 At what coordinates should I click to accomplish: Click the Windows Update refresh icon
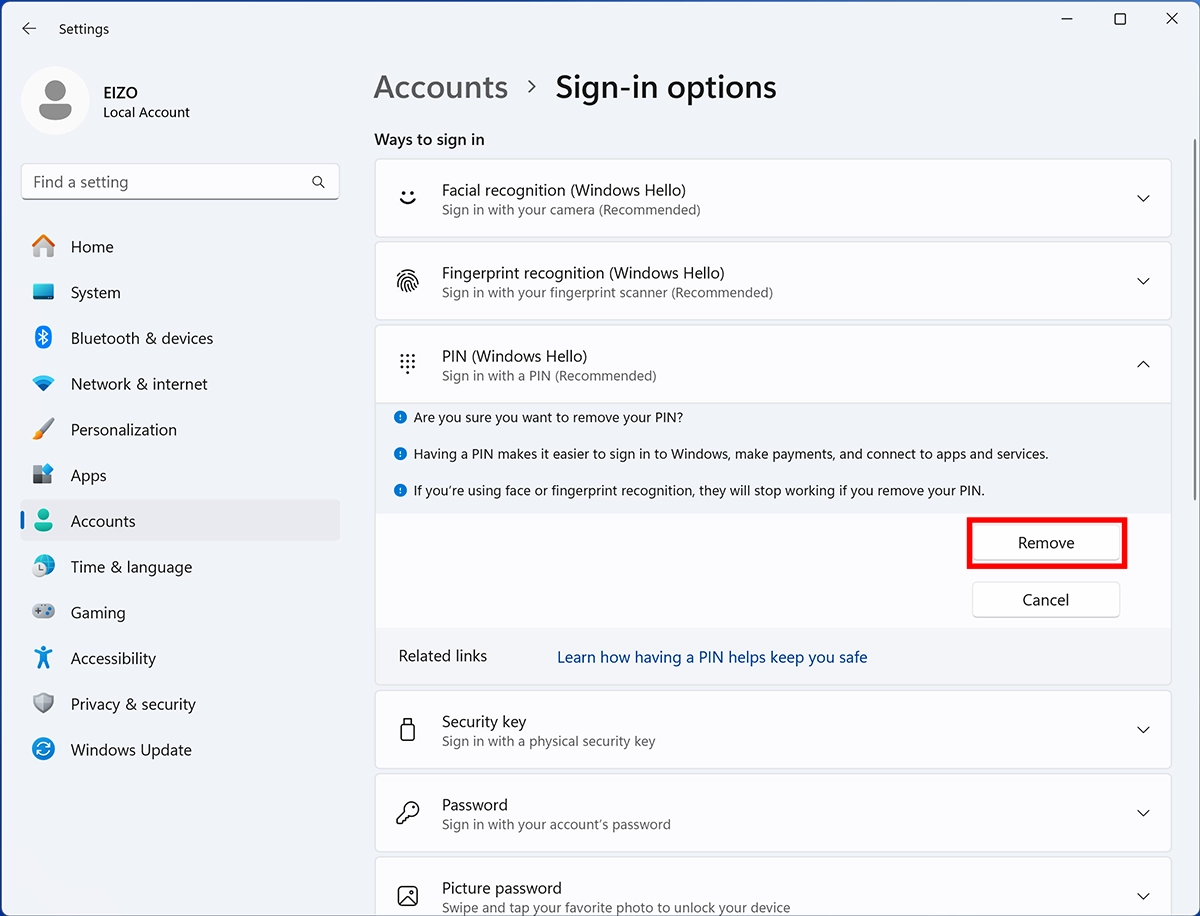click(x=43, y=750)
